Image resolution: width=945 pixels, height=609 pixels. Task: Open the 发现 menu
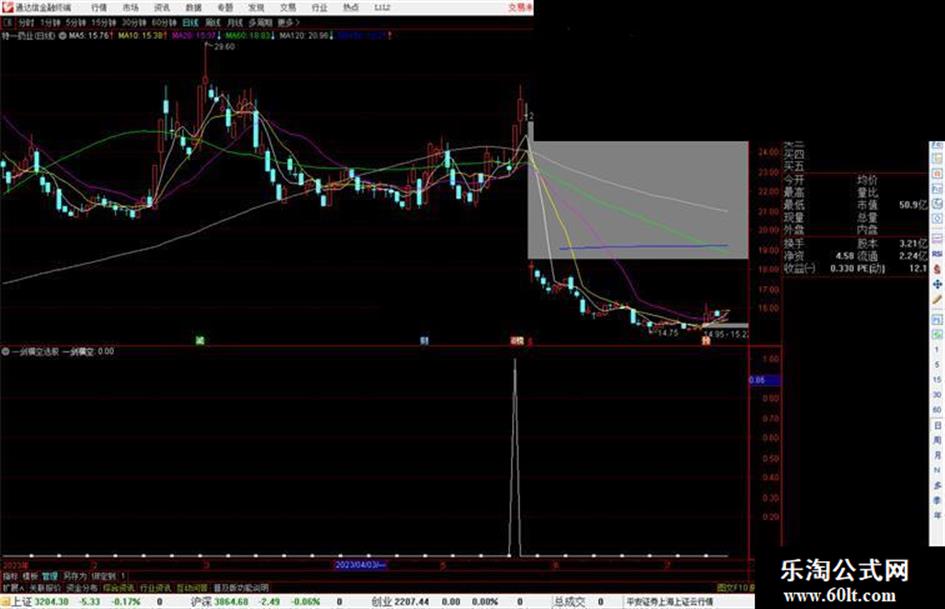pos(256,7)
